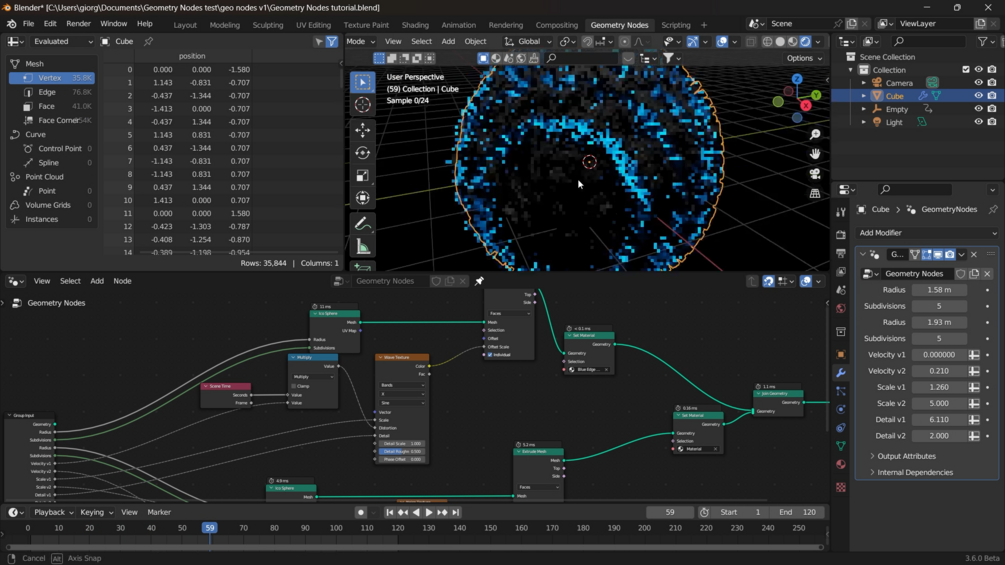Screen dimensions: 1005x565
Task: Select the Rotate tool in viewport toolbar
Action: (x=363, y=153)
